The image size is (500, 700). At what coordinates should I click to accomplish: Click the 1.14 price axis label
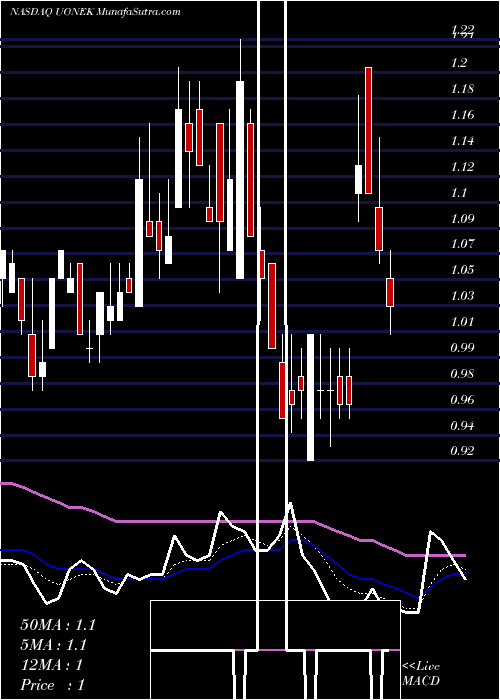[462, 141]
